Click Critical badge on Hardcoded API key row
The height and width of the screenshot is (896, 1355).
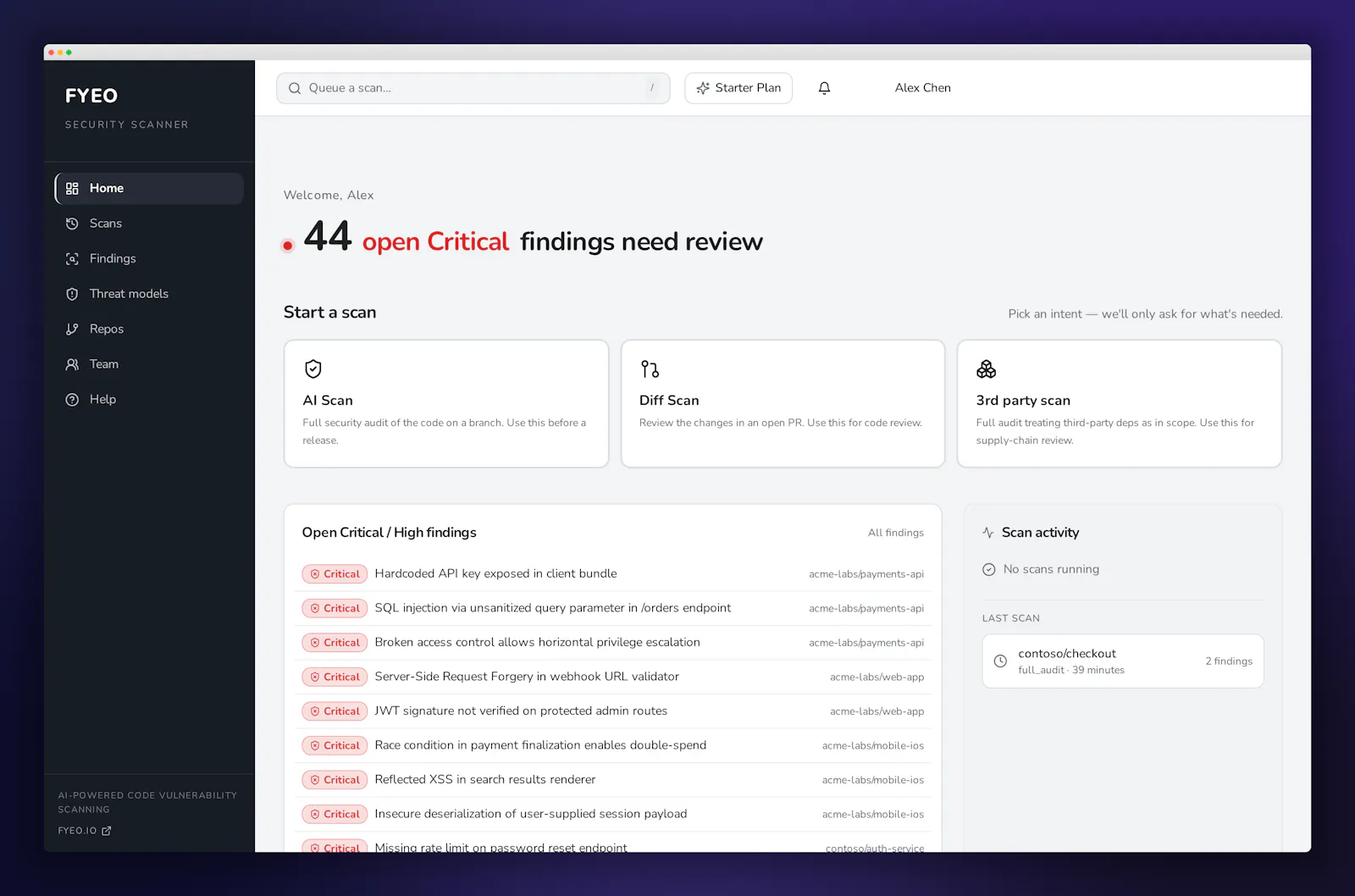point(335,574)
